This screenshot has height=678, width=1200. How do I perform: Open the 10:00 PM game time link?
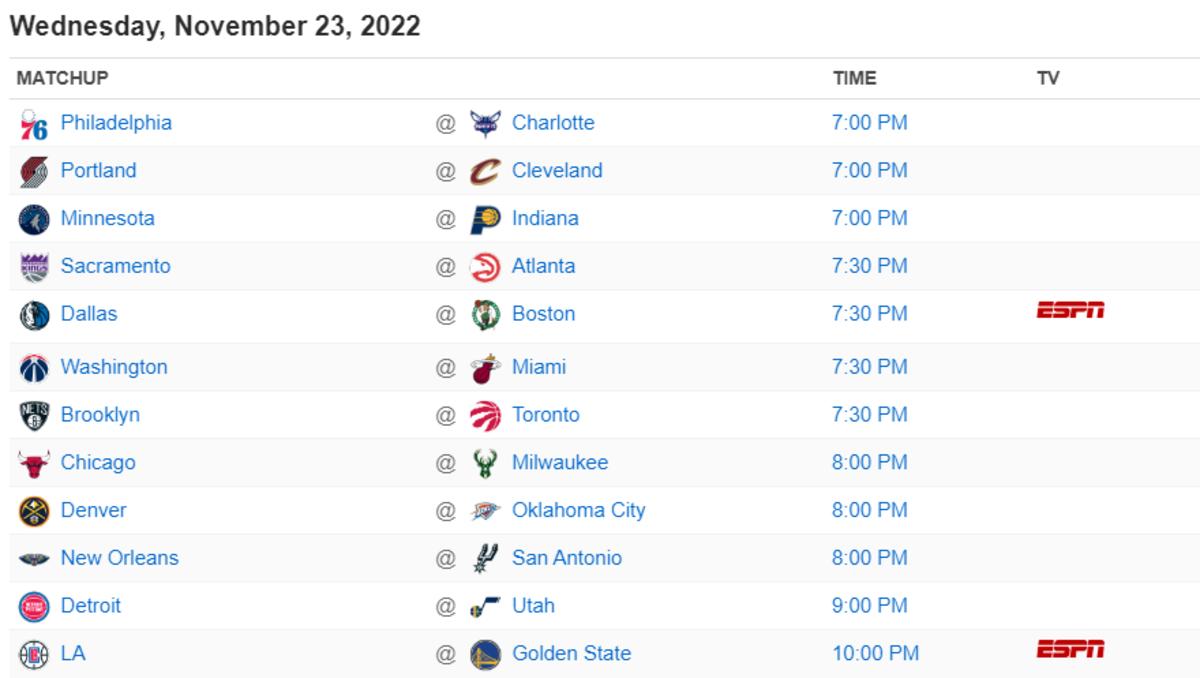875,654
